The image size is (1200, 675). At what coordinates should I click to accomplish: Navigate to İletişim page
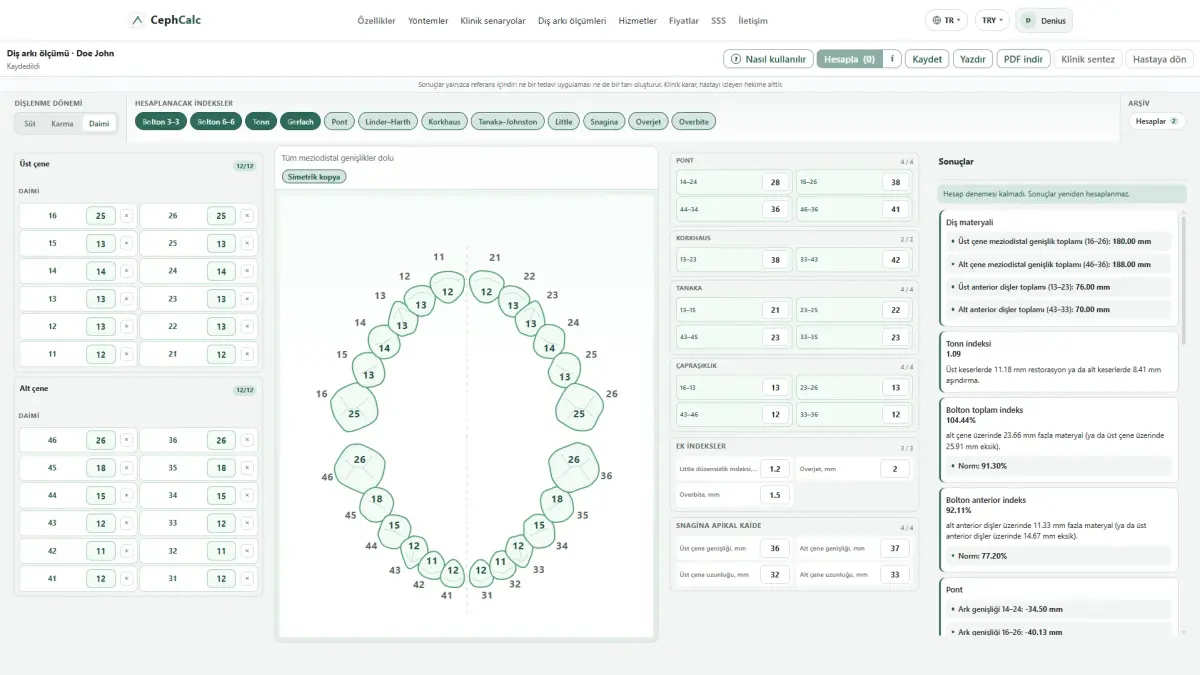tap(753, 20)
